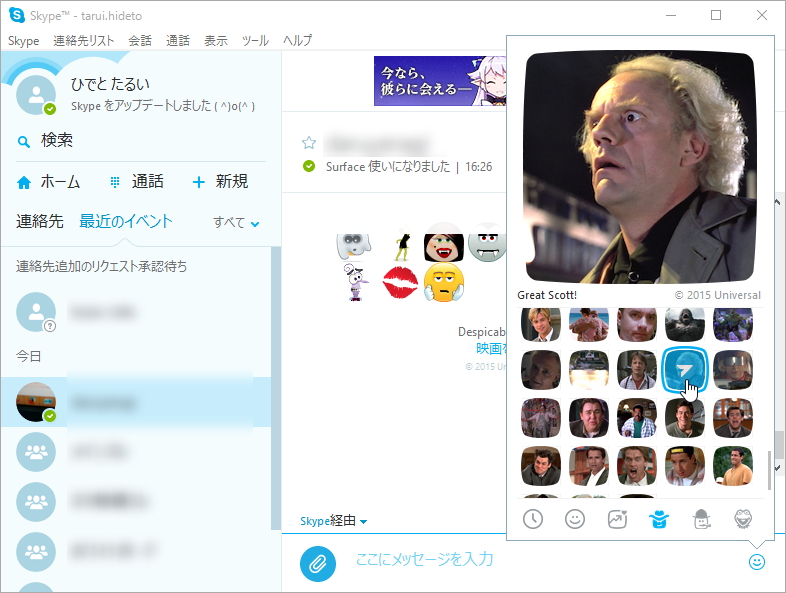Select the Hulk Moji thumbnail
This screenshot has height=593, width=786.
tap(733, 324)
